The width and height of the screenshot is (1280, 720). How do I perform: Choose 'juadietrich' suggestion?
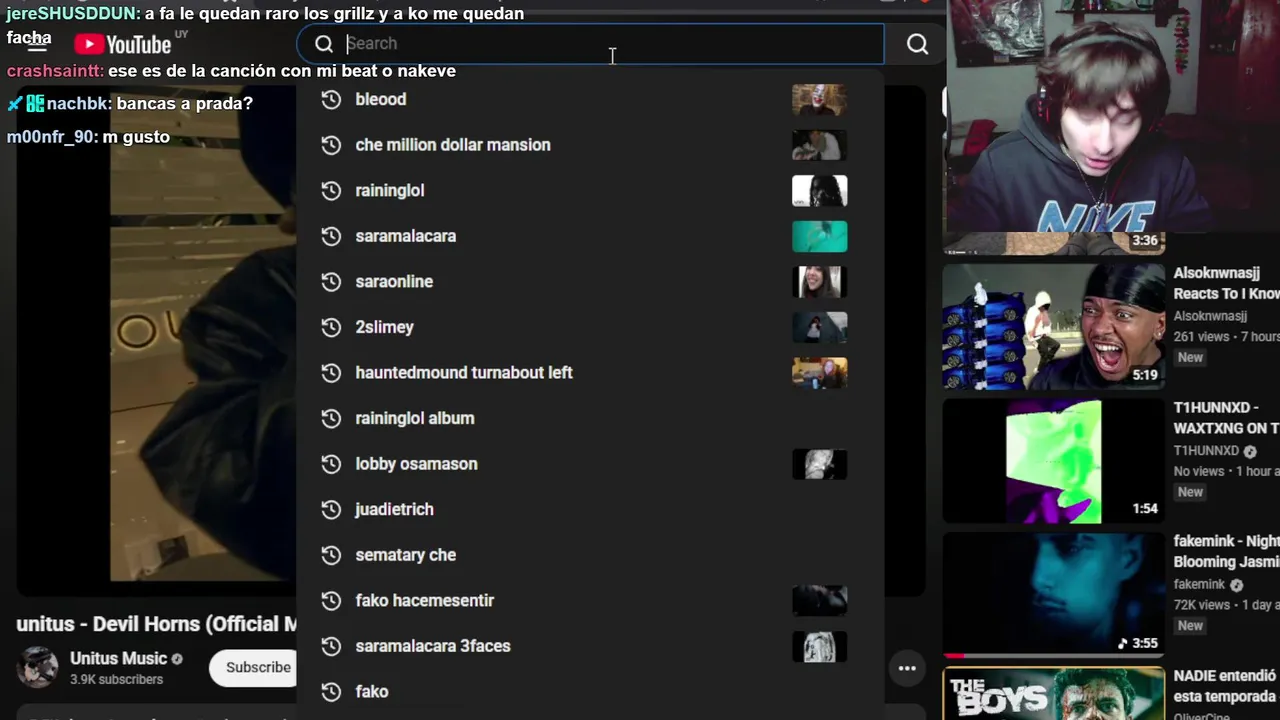click(590, 509)
